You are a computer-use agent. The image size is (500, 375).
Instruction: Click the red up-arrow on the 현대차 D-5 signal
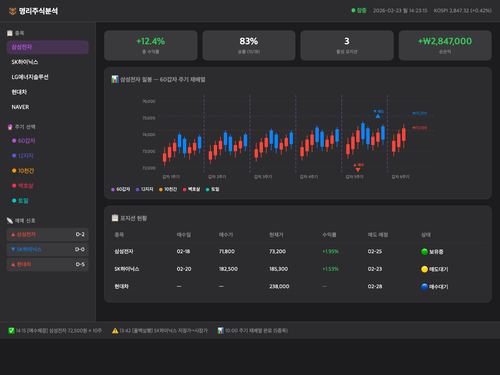(x=13, y=264)
